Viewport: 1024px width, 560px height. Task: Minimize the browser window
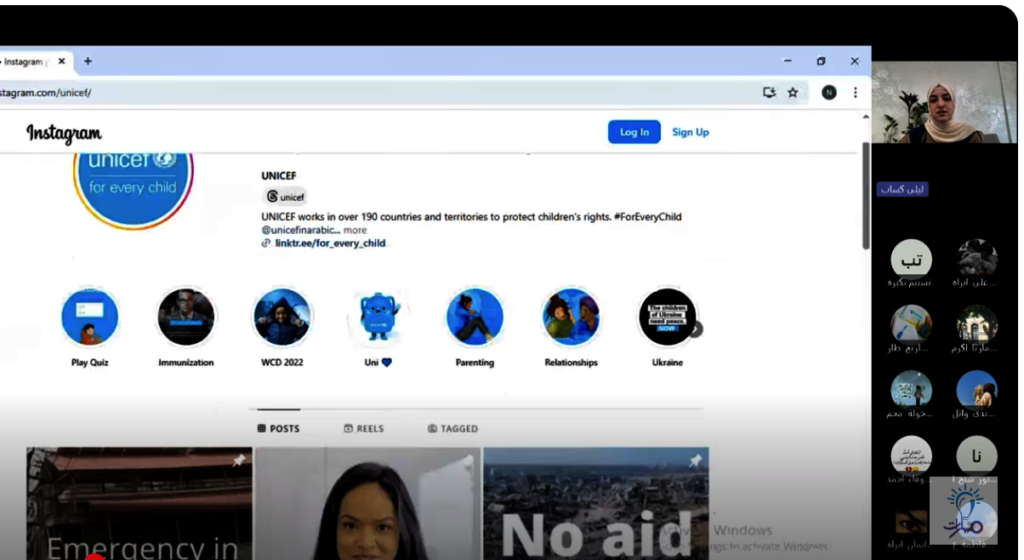pos(788,61)
